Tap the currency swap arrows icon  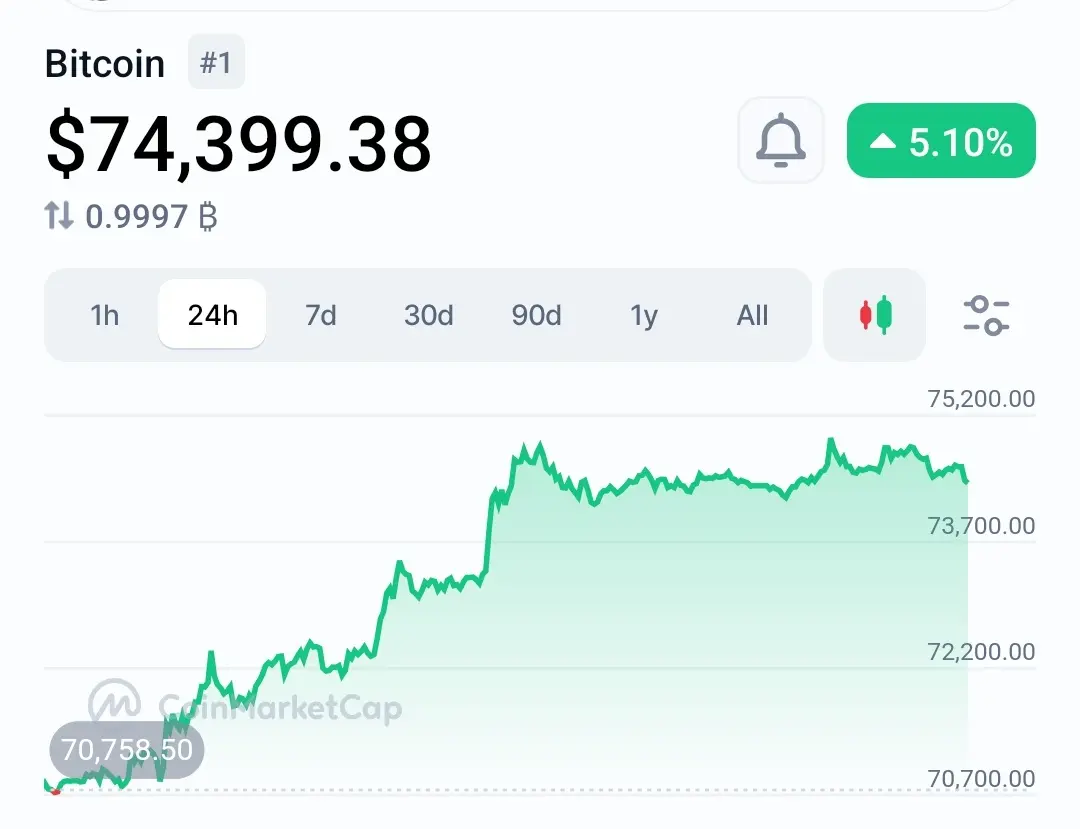tap(59, 216)
